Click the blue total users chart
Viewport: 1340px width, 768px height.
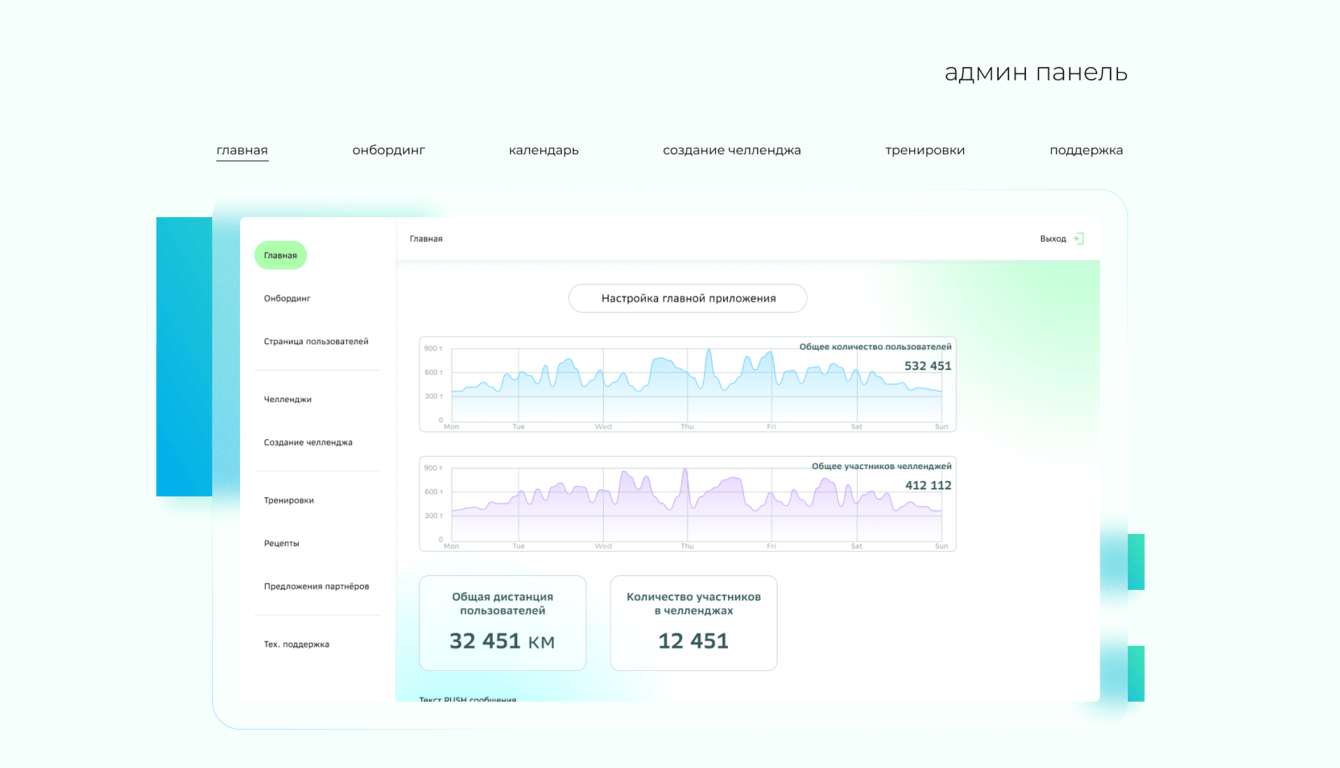[x=687, y=384]
